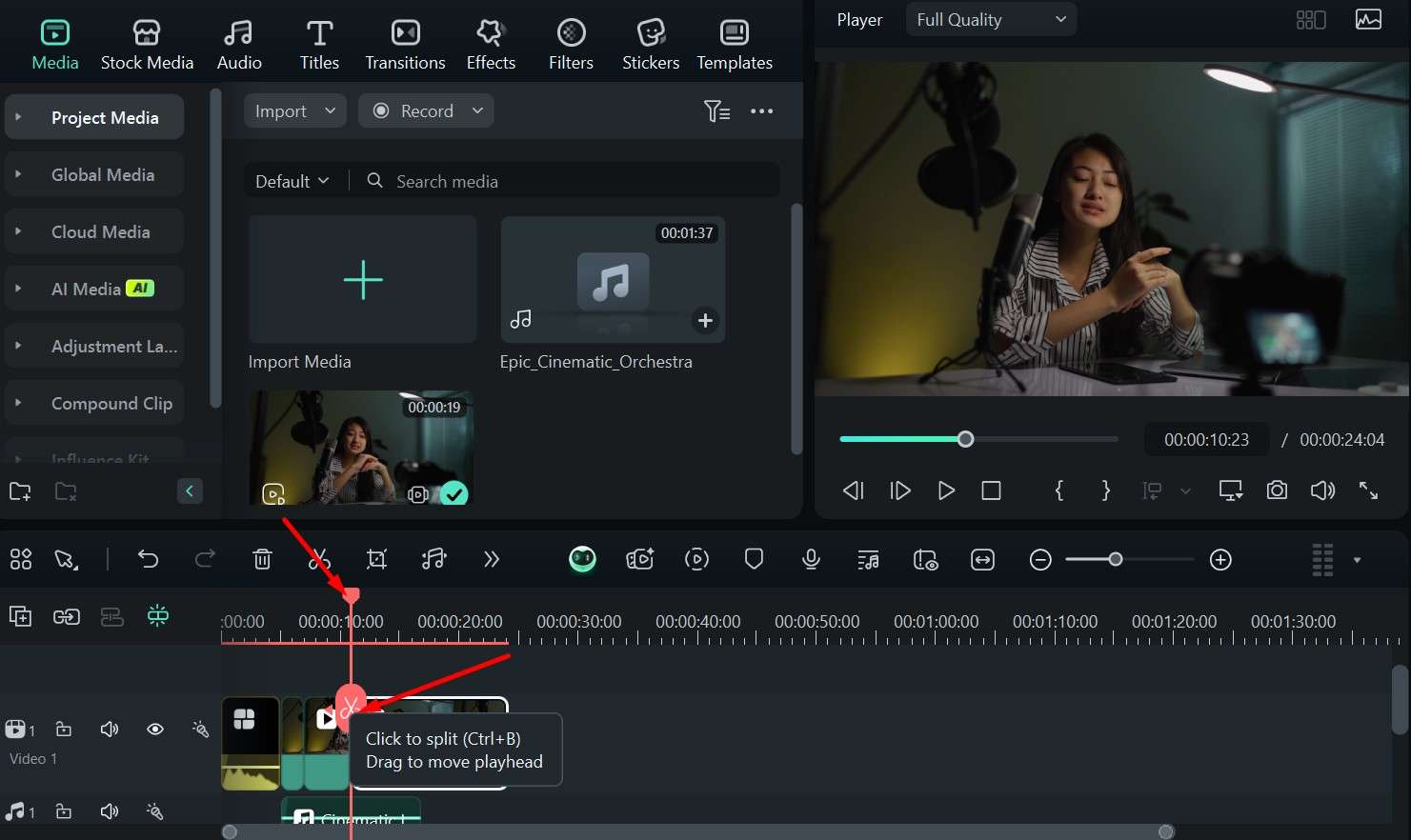The width and height of the screenshot is (1411, 840).
Task: Click the player progress slider handle
Action: pyautogui.click(x=966, y=439)
